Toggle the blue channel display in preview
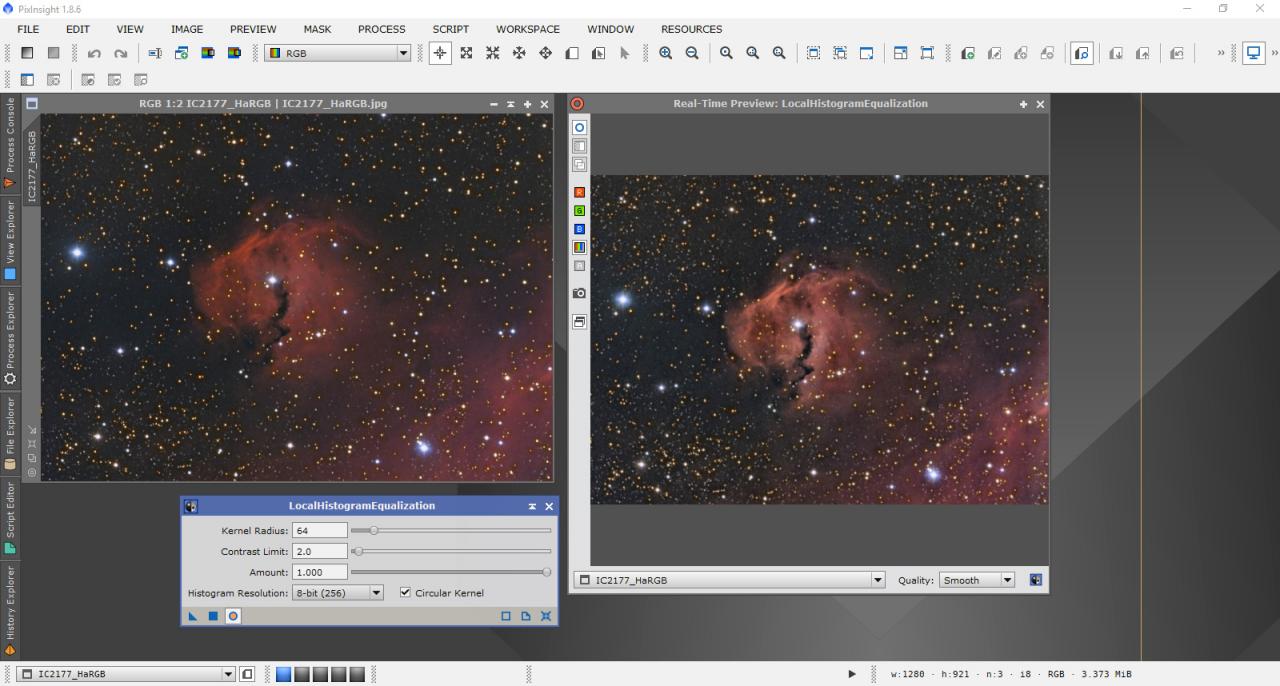1280x686 pixels. [579, 229]
